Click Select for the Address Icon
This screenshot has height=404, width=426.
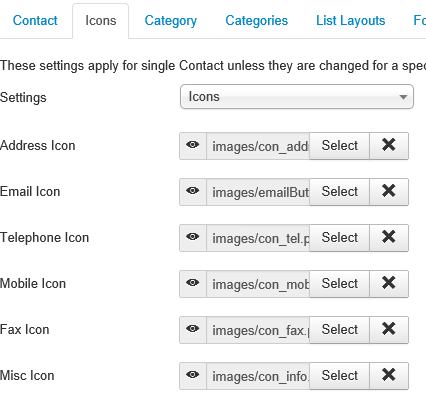(x=340, y=146)
